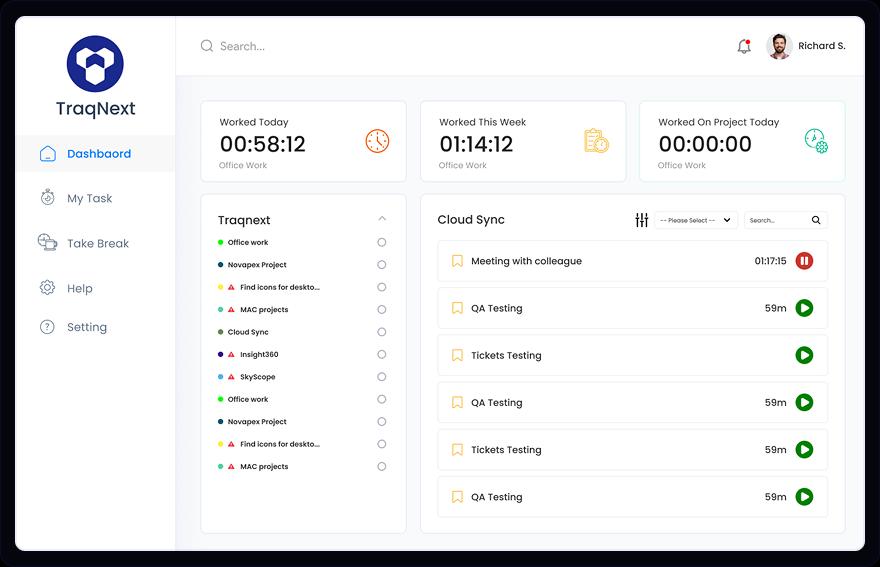Open My Task in the sidebar

point(89,198)
